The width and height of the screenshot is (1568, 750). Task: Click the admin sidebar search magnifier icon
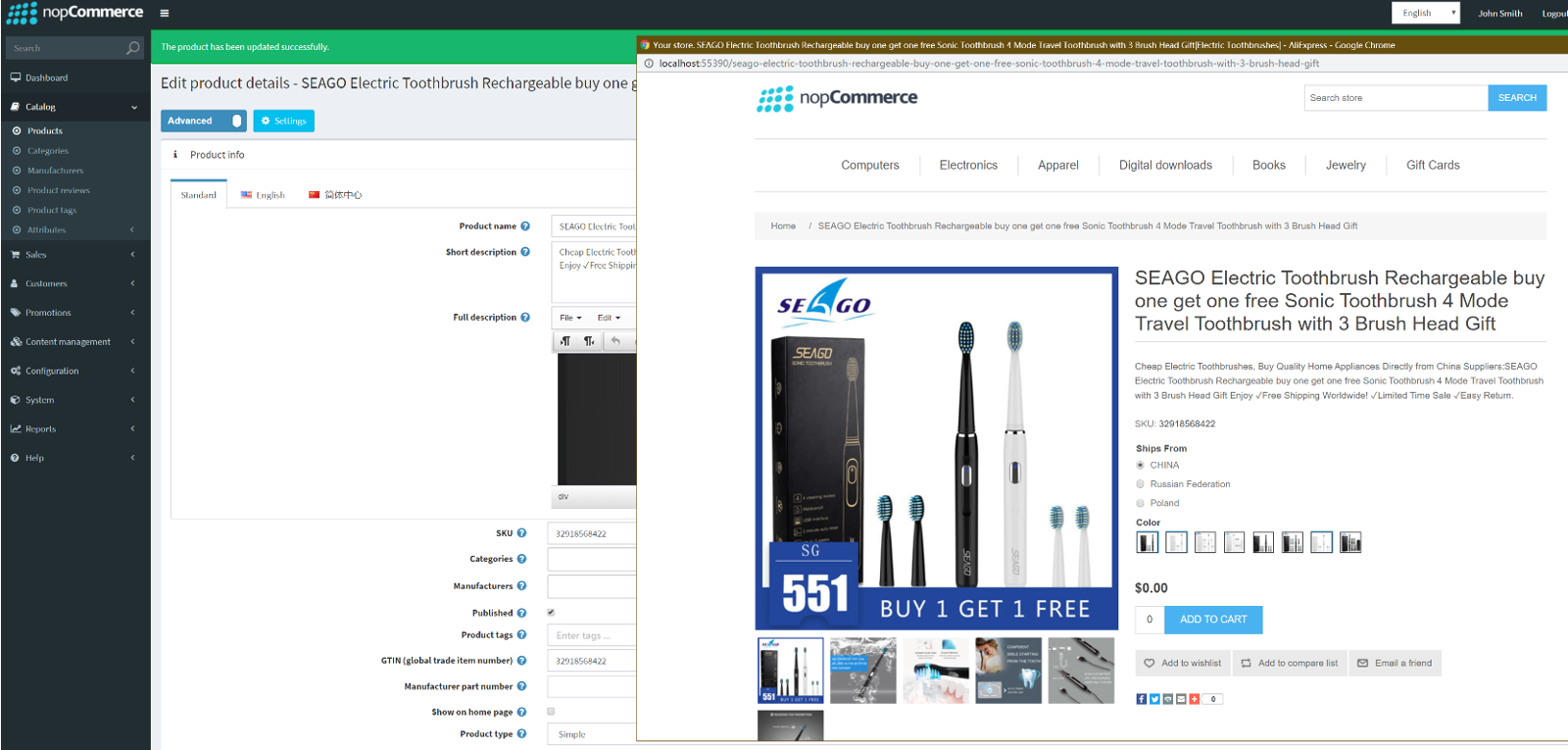(x=133, y=48)
